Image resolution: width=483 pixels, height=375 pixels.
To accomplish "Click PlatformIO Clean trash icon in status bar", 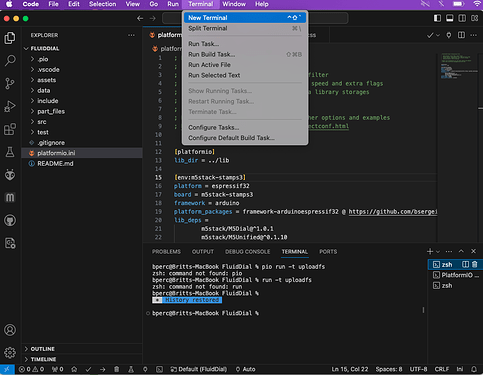I will (x=116, y=369).
